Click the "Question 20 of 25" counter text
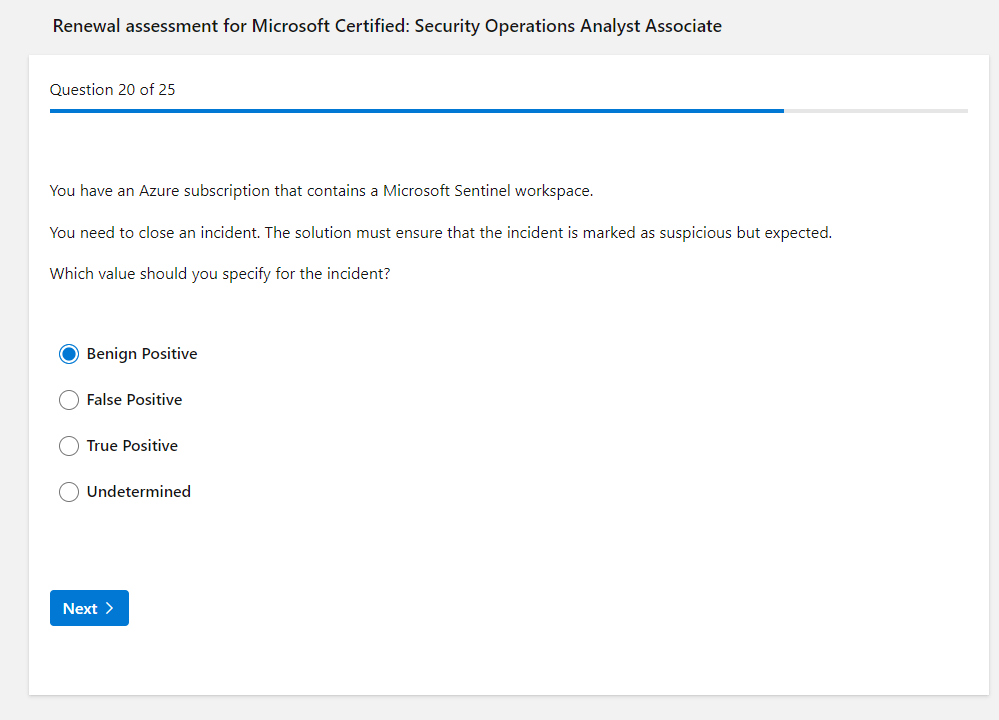 coord(112,90)
